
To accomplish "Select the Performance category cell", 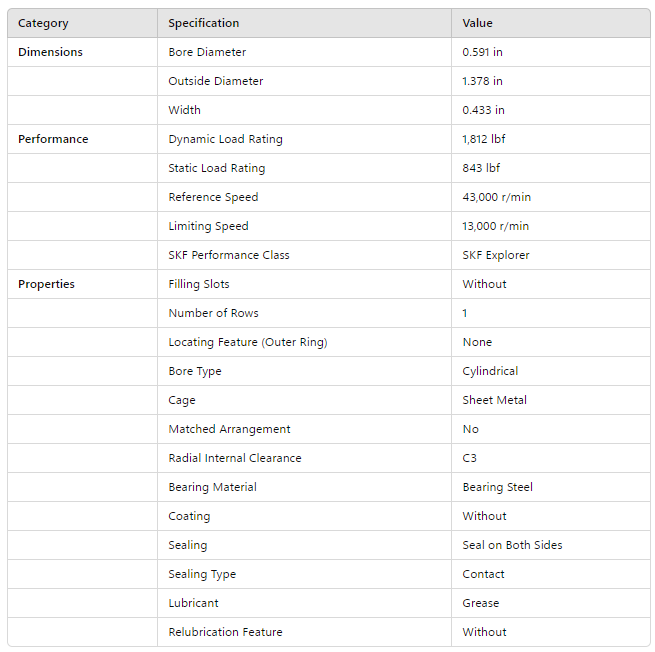I will [53, 139].
